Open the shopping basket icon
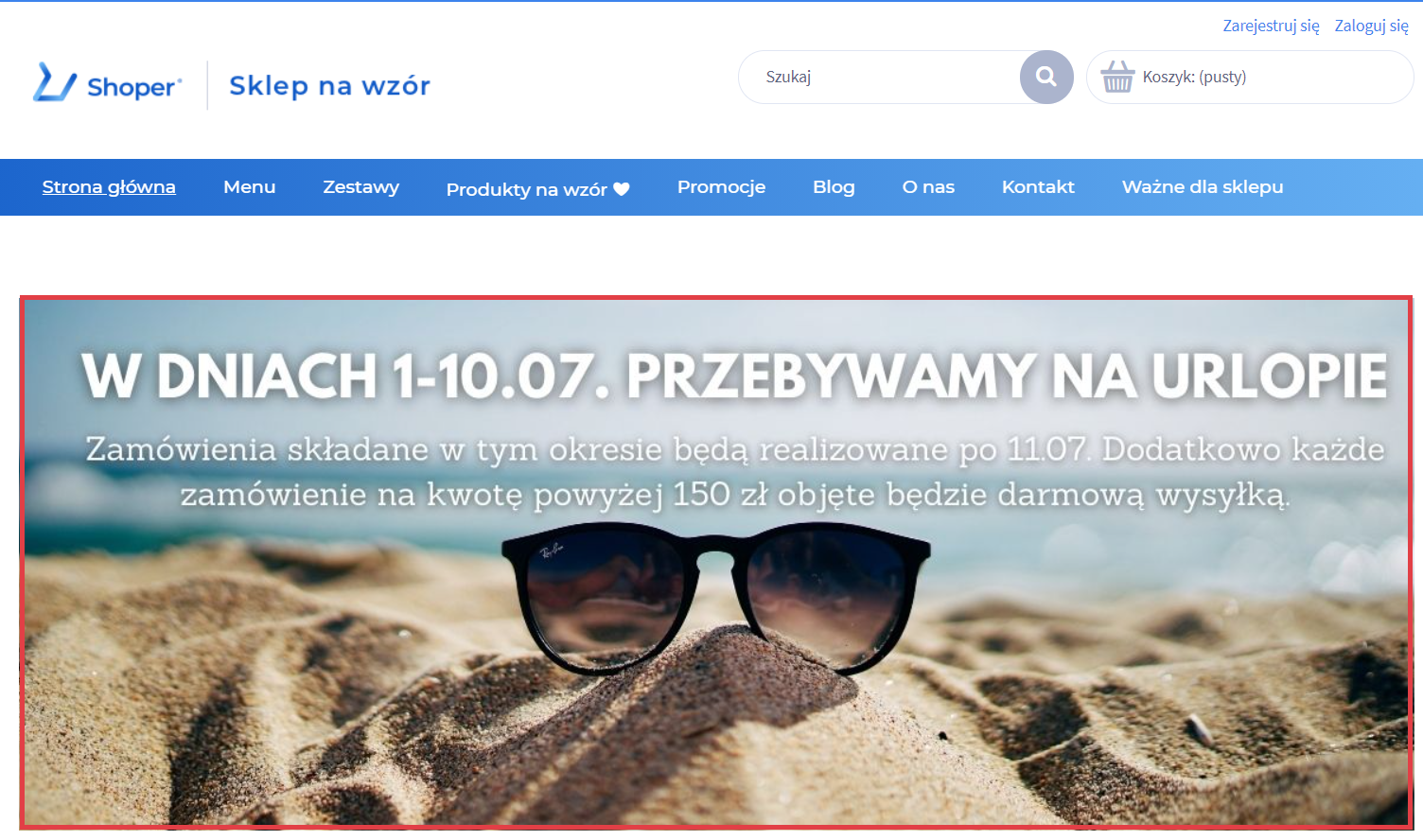1423x840 pixels. [1117, 77]
